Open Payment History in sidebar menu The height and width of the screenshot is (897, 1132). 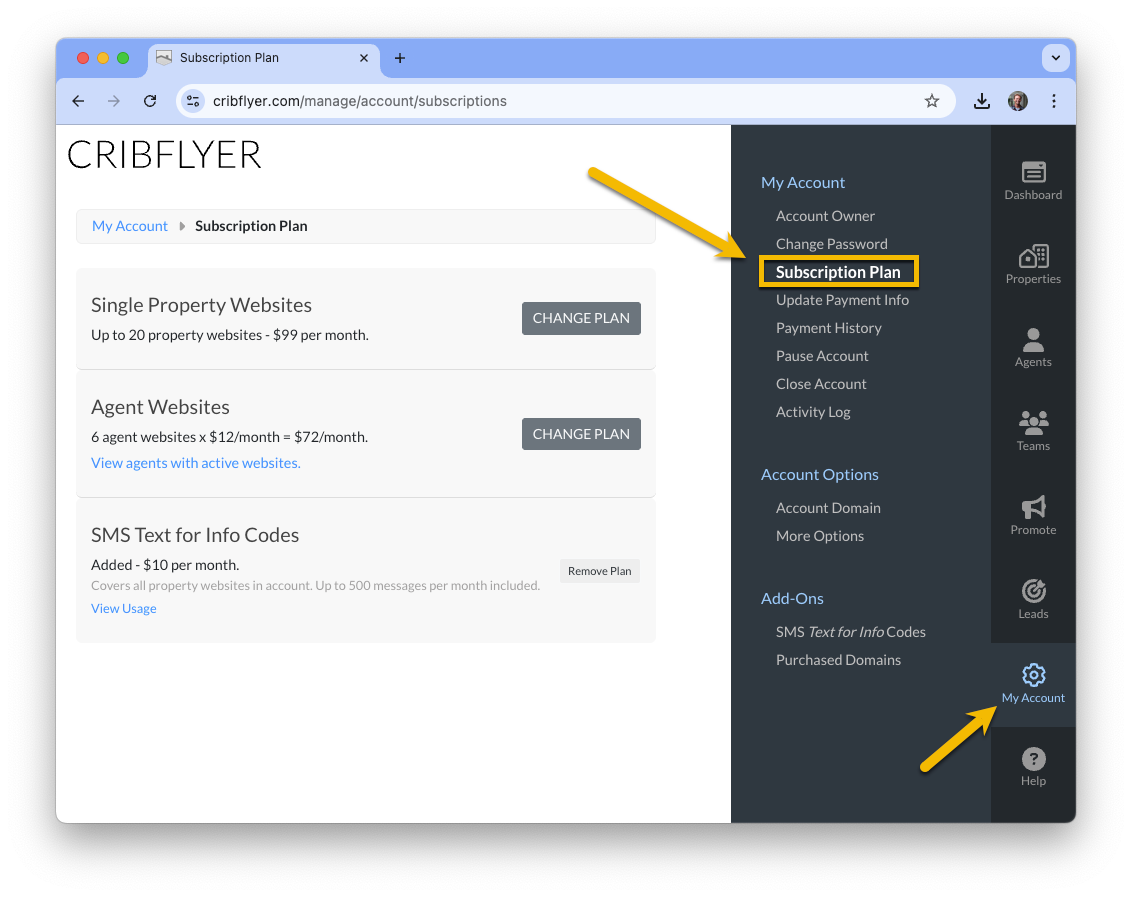coord(828,328)
